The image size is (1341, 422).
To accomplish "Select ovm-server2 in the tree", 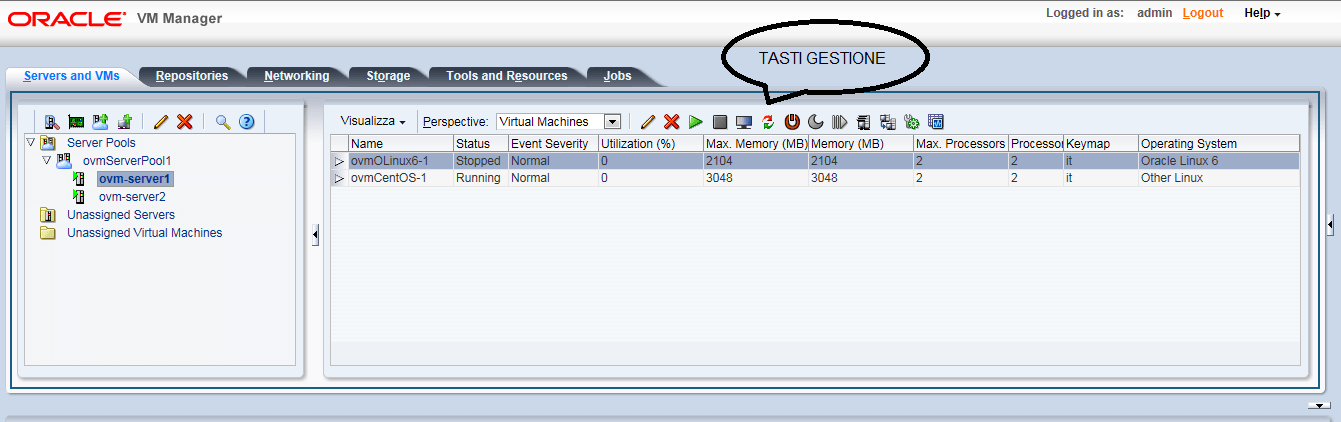I will pyautogui.click(x=132, y=197).
